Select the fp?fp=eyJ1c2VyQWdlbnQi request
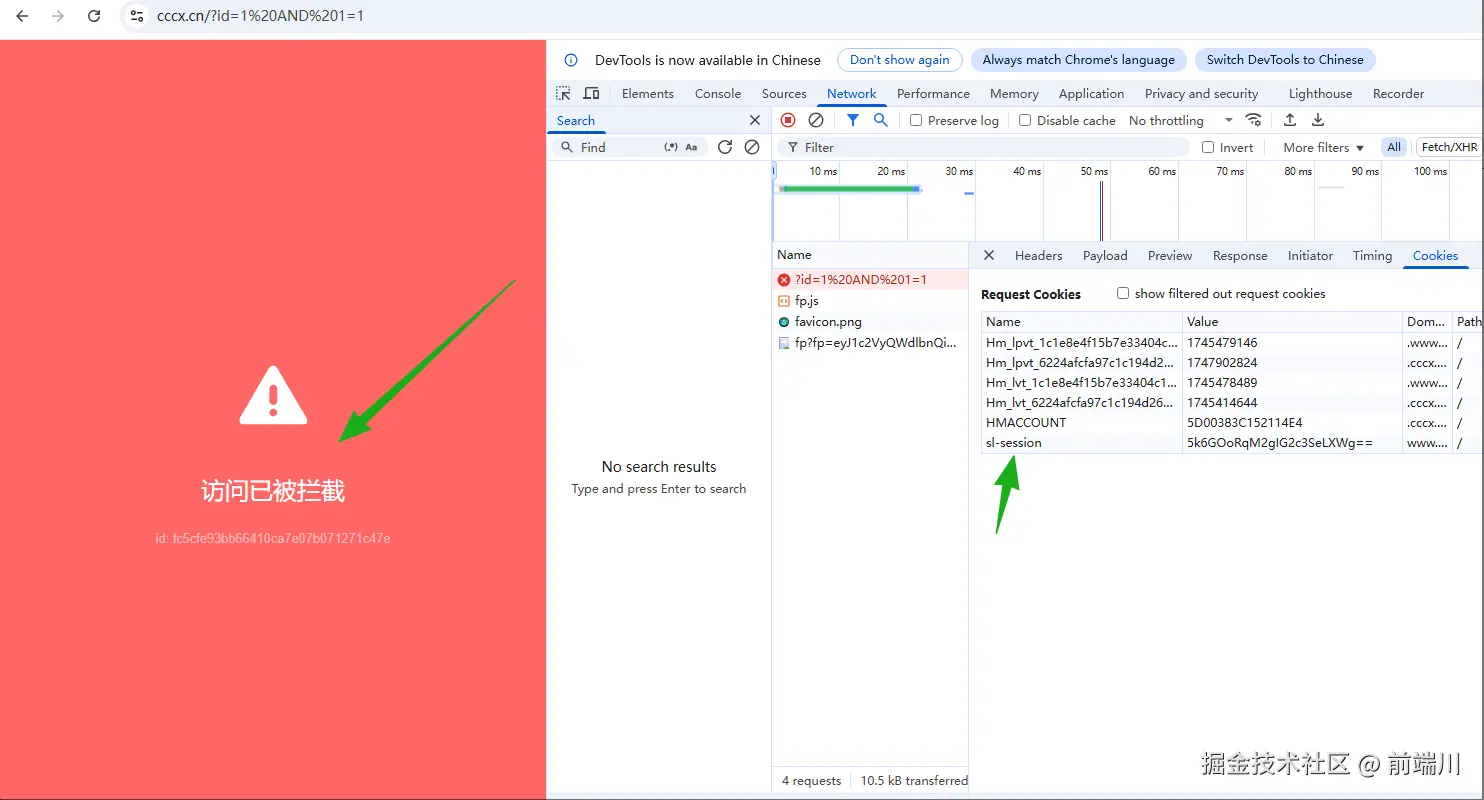This screenshot has height=800, width=1484. point(869,342)
